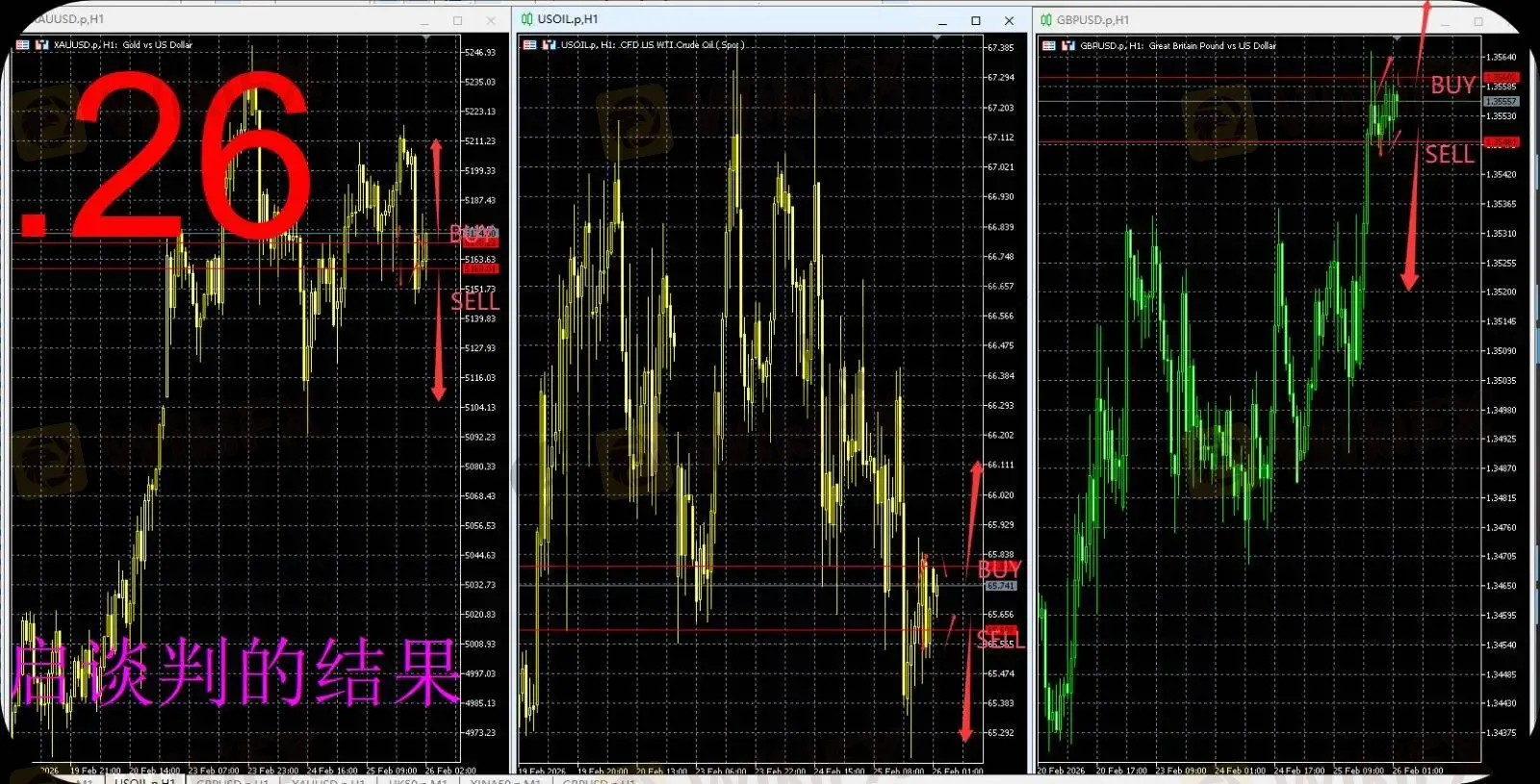Switch to the USOIL.p,H1 bottom chart tab
The image size is (1540, 784).
click(x=145, y=779)
